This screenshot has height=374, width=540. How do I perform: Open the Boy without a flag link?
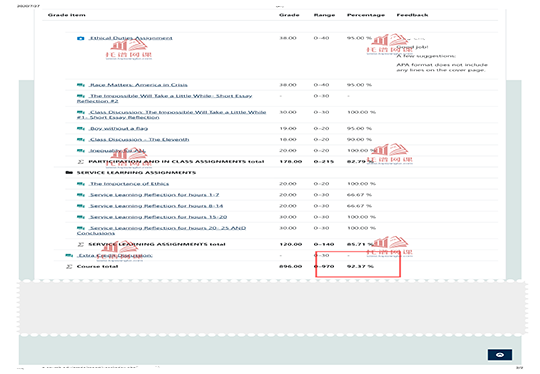(x=118, y=128)
